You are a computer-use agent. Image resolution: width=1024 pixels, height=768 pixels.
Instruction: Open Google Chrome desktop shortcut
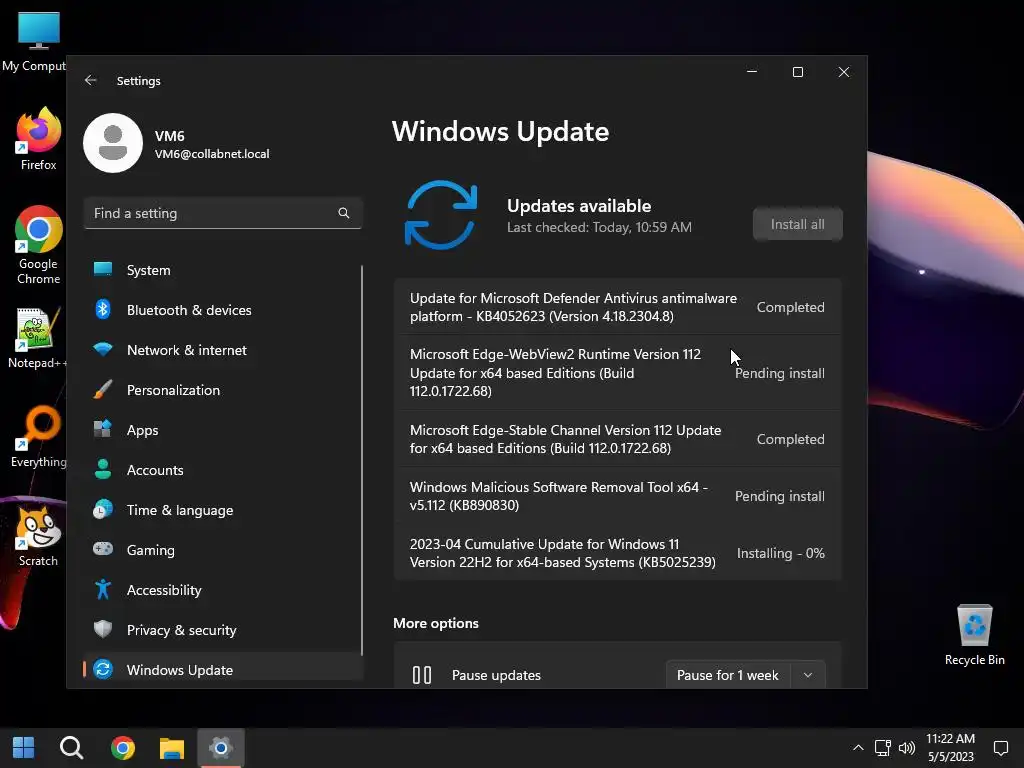click(38, 246)
